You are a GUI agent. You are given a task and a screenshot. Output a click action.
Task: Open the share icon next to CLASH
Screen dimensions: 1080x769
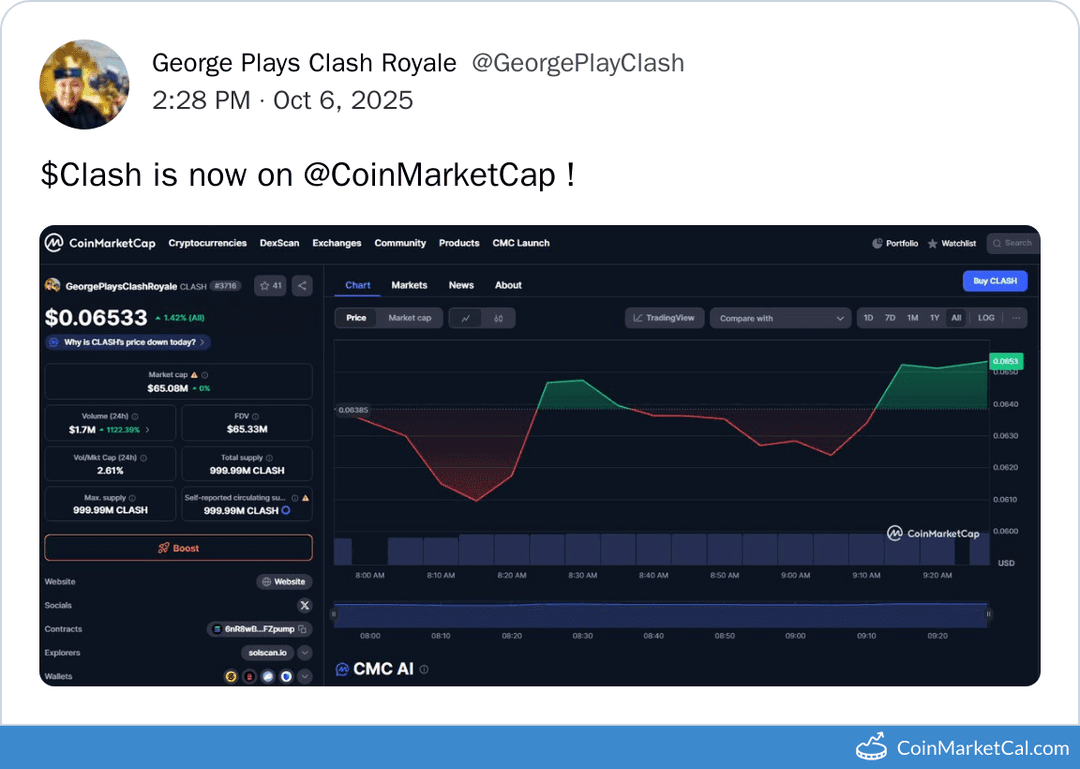tap(302, 285)
